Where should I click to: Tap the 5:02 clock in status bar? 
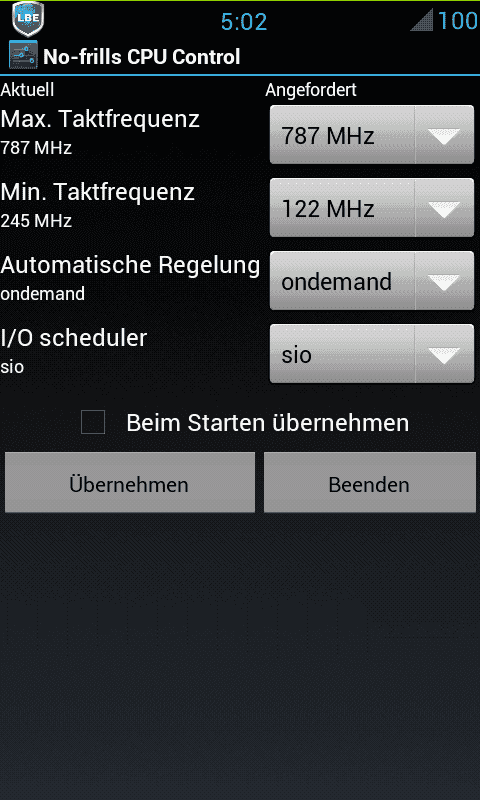pos(244,22)
